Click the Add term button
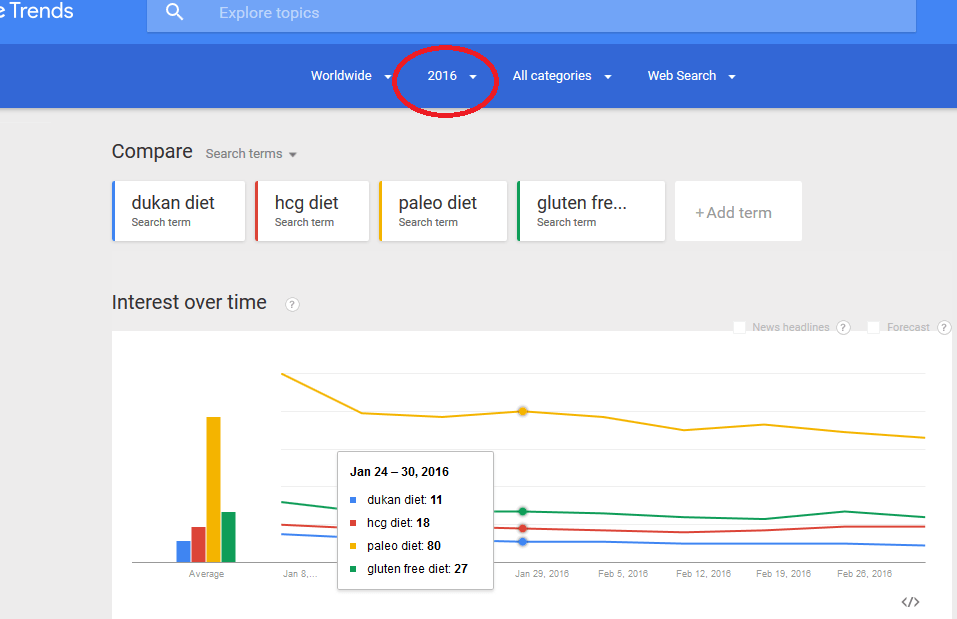Screen dimensions: 957x619 pos(739,211)
